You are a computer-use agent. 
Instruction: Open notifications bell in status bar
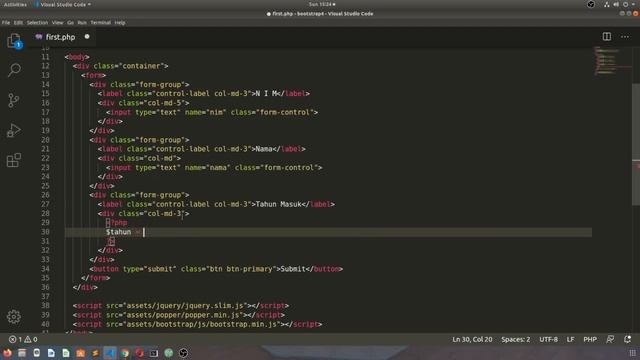click(627, 339)
